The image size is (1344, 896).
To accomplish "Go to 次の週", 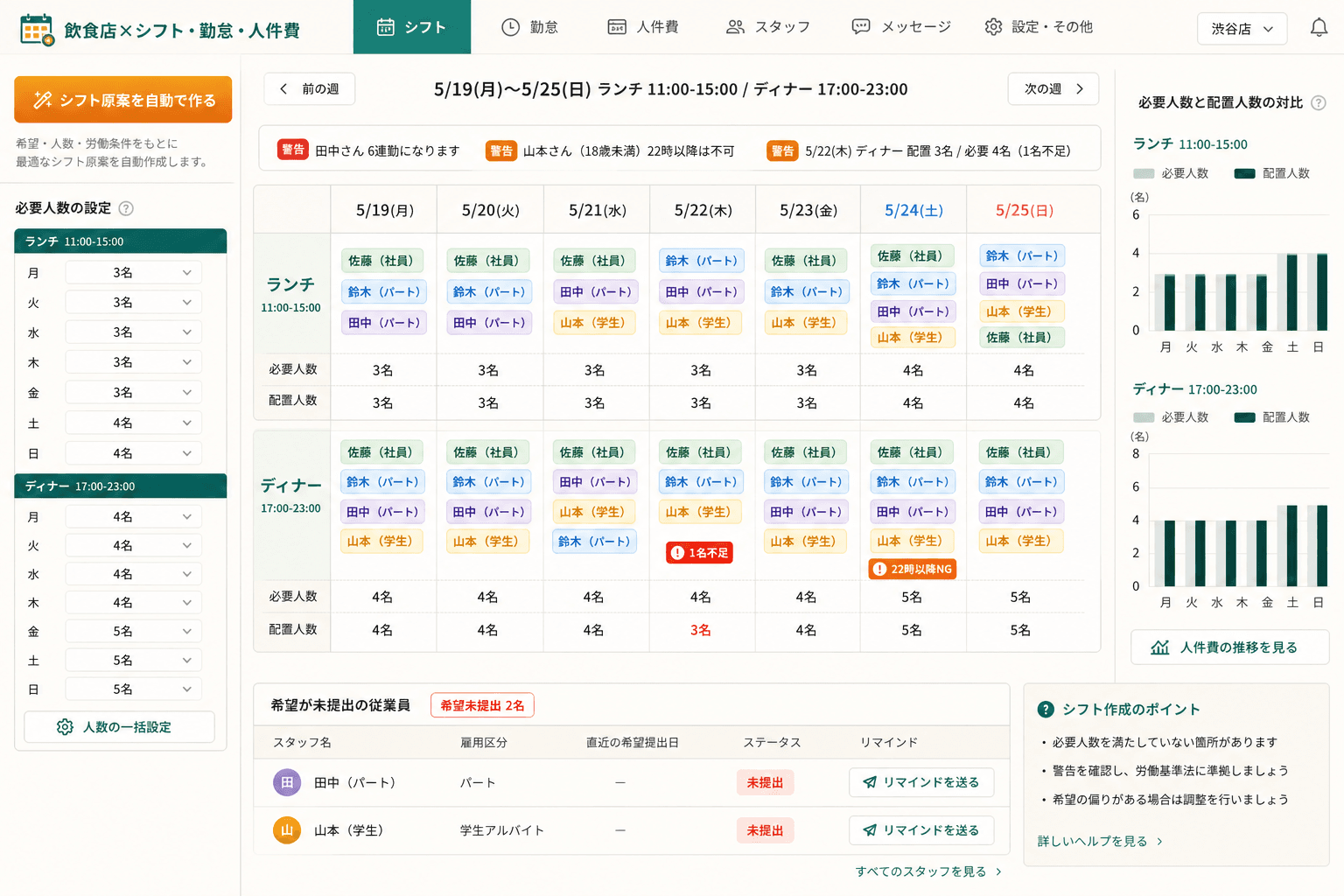I will tap(1053, 89).
